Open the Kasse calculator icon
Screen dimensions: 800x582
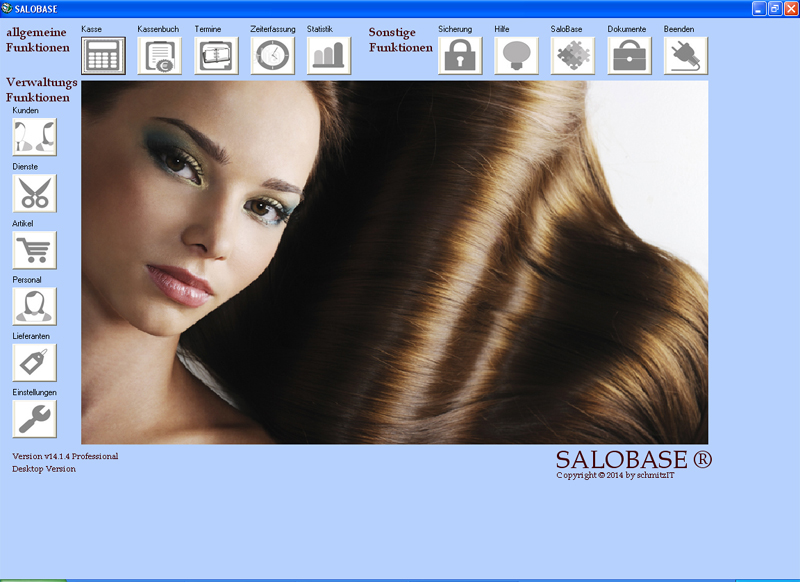pos(104,56)
